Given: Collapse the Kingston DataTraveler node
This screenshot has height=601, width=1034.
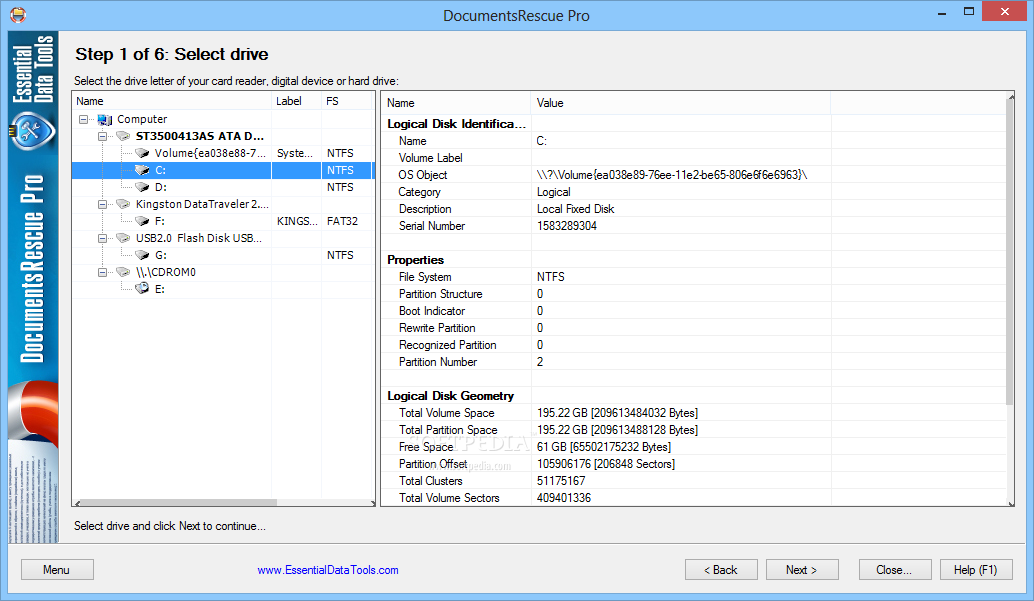Looking at the screenshot, I should (102, 205).
